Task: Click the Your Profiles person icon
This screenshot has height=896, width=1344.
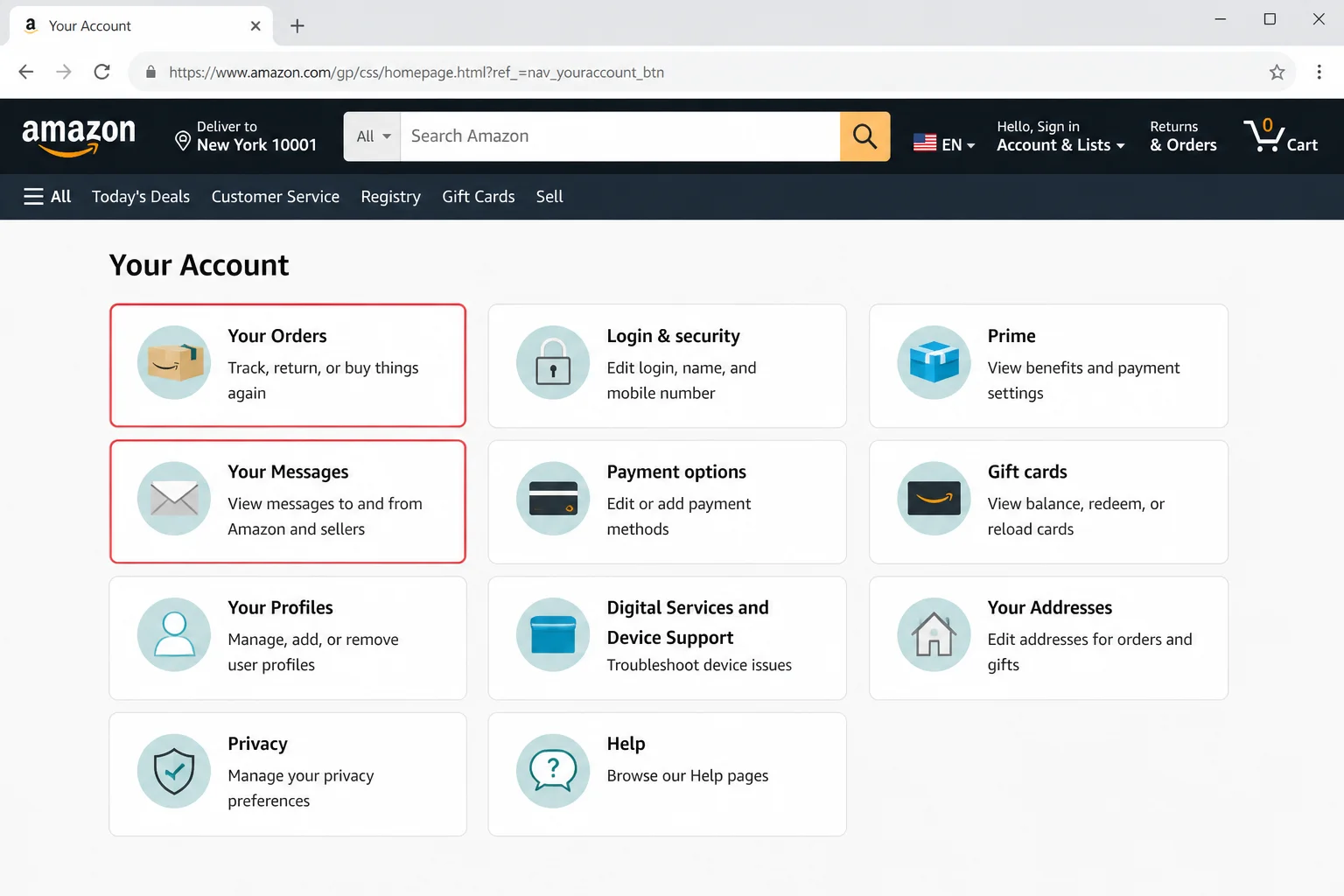Action: click(174, 634)
